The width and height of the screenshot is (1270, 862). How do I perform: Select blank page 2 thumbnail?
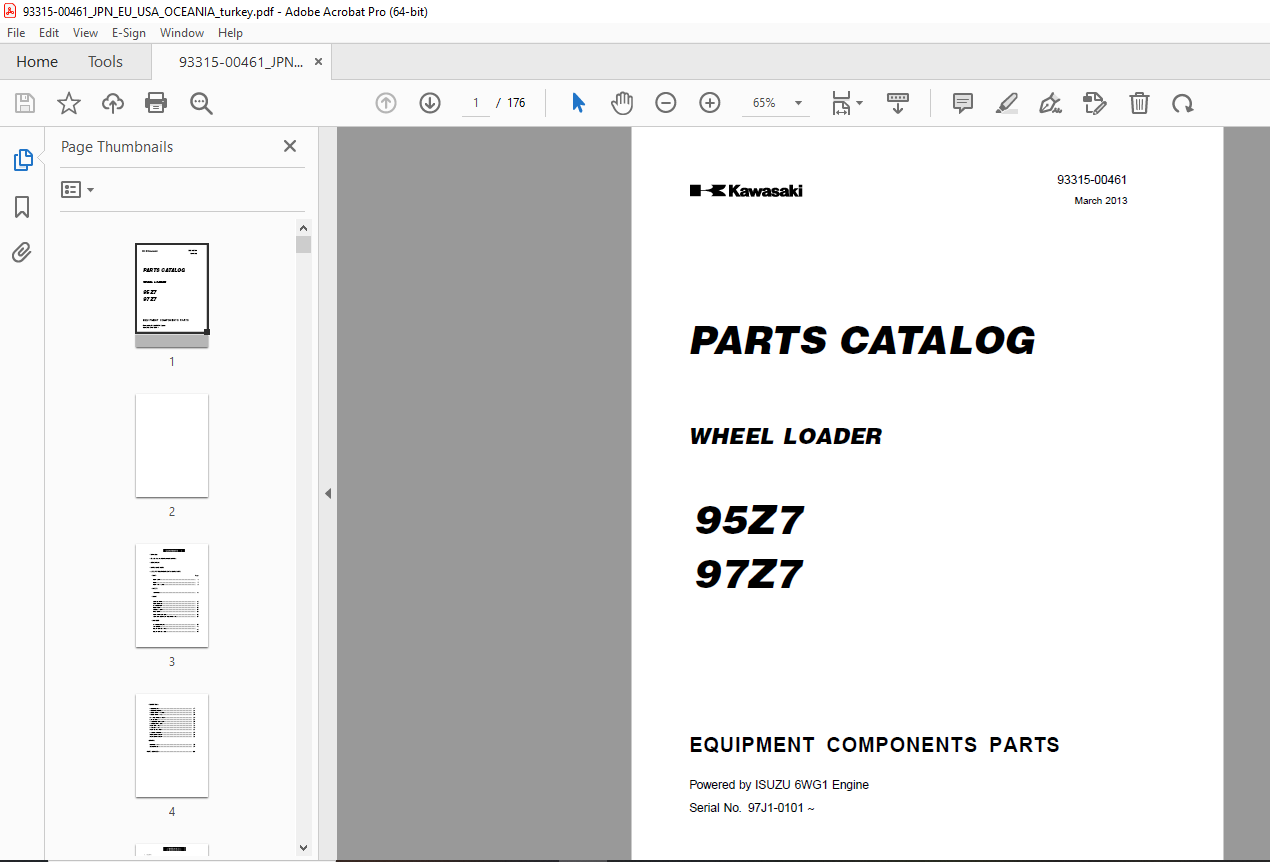172,445
